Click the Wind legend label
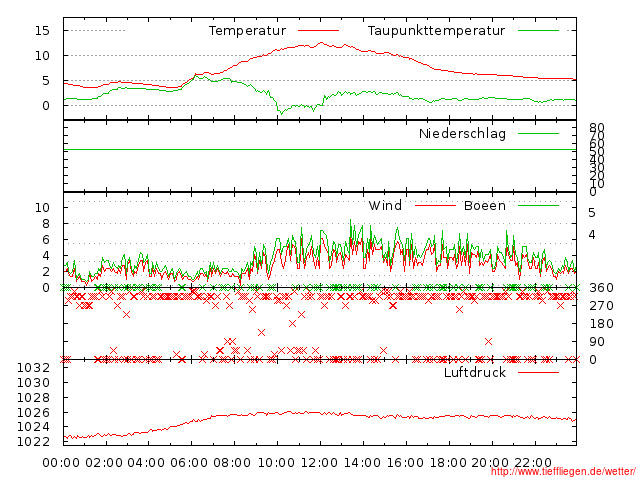 [385, 205]
